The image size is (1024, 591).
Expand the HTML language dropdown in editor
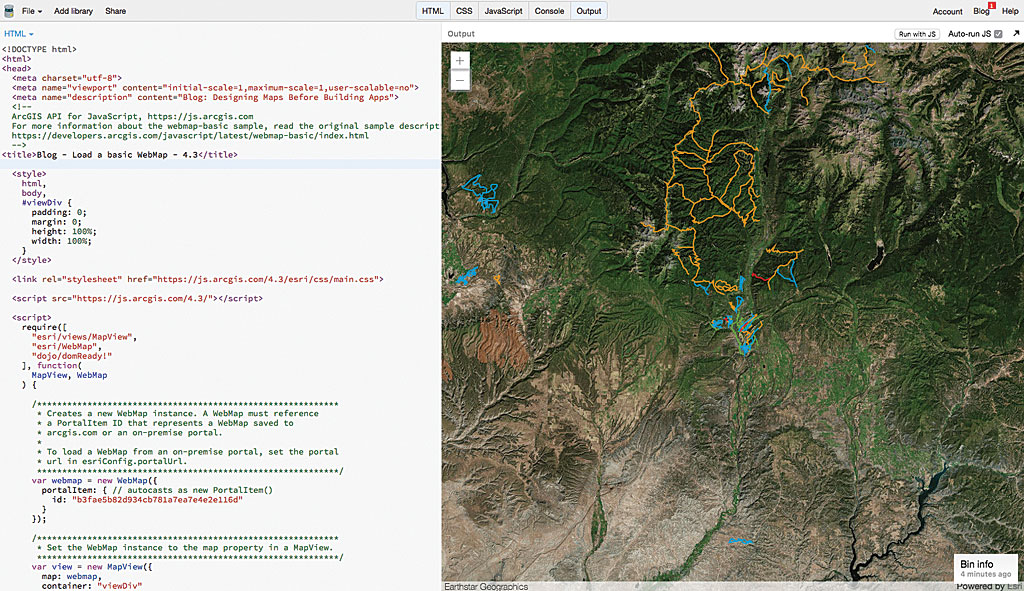click(x=18, y=34)
